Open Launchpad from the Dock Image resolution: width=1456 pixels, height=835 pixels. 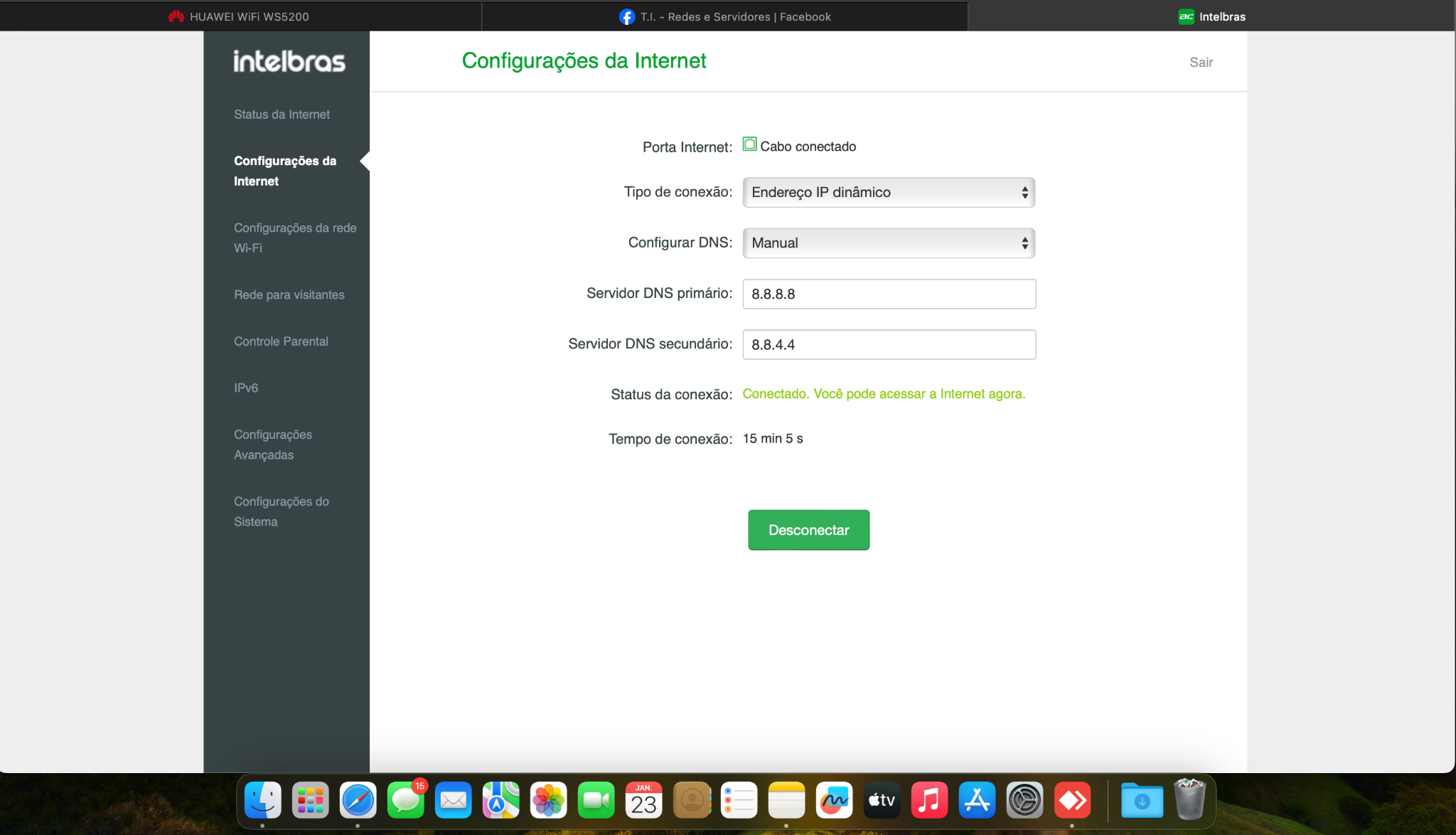[310, 800]
